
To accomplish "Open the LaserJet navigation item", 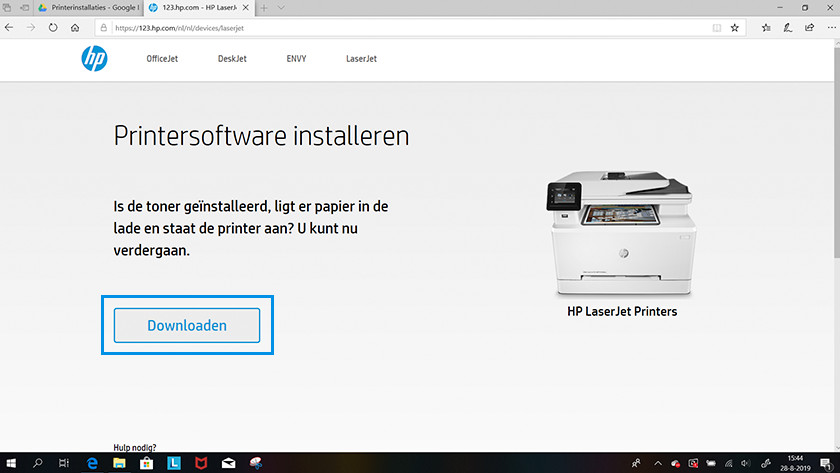I will click(361, 59).
